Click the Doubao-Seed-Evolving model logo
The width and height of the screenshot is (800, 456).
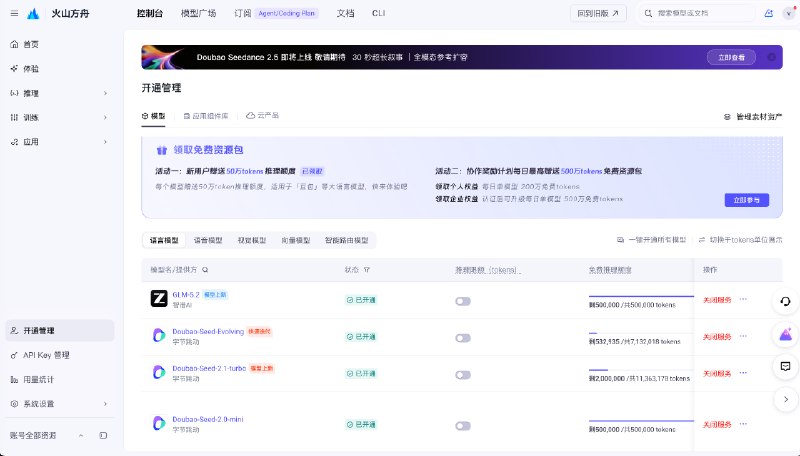pyautogui.click(x=159, y=335)
